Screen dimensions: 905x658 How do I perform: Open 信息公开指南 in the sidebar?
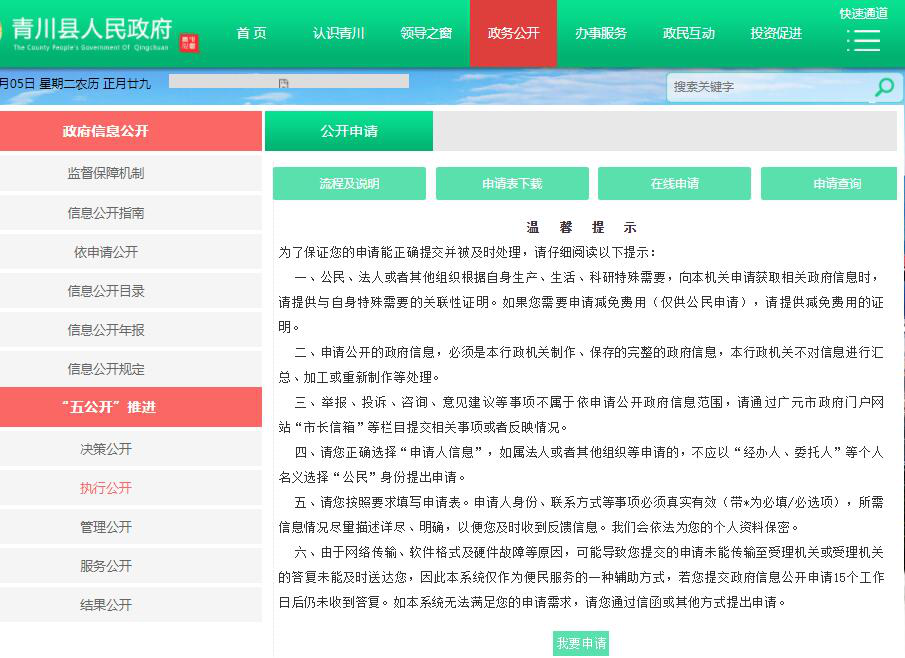[x=106, y=213]
